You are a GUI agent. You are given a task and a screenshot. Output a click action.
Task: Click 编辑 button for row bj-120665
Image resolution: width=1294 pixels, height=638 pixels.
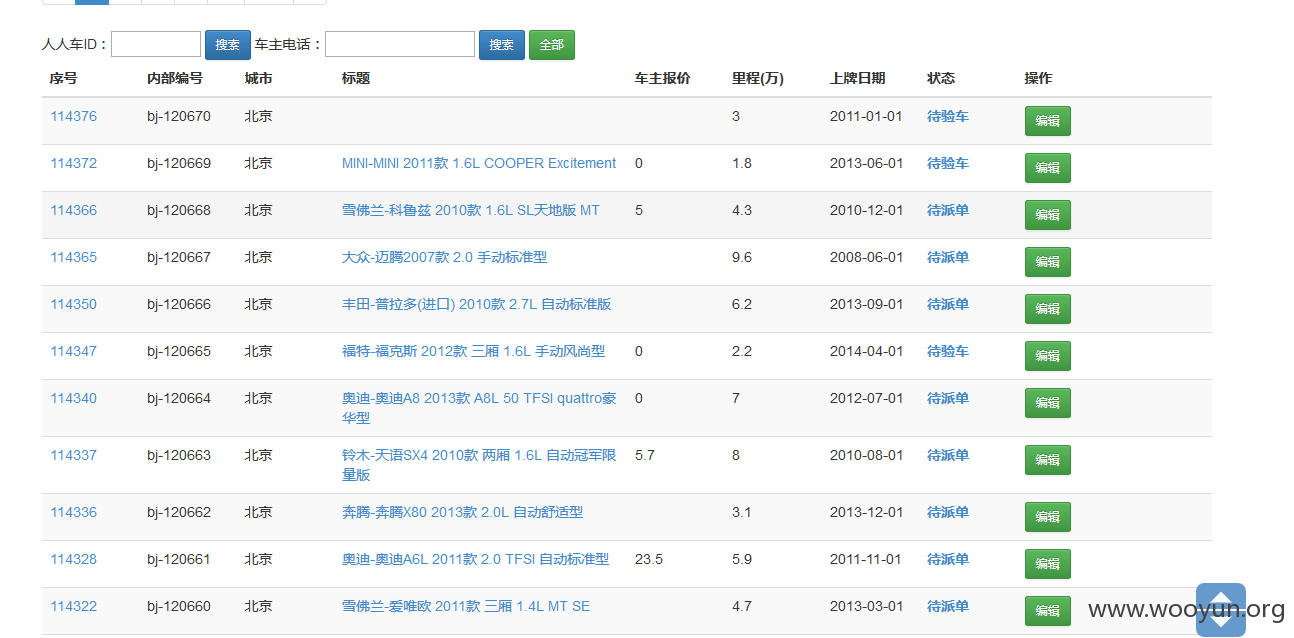1047,356
